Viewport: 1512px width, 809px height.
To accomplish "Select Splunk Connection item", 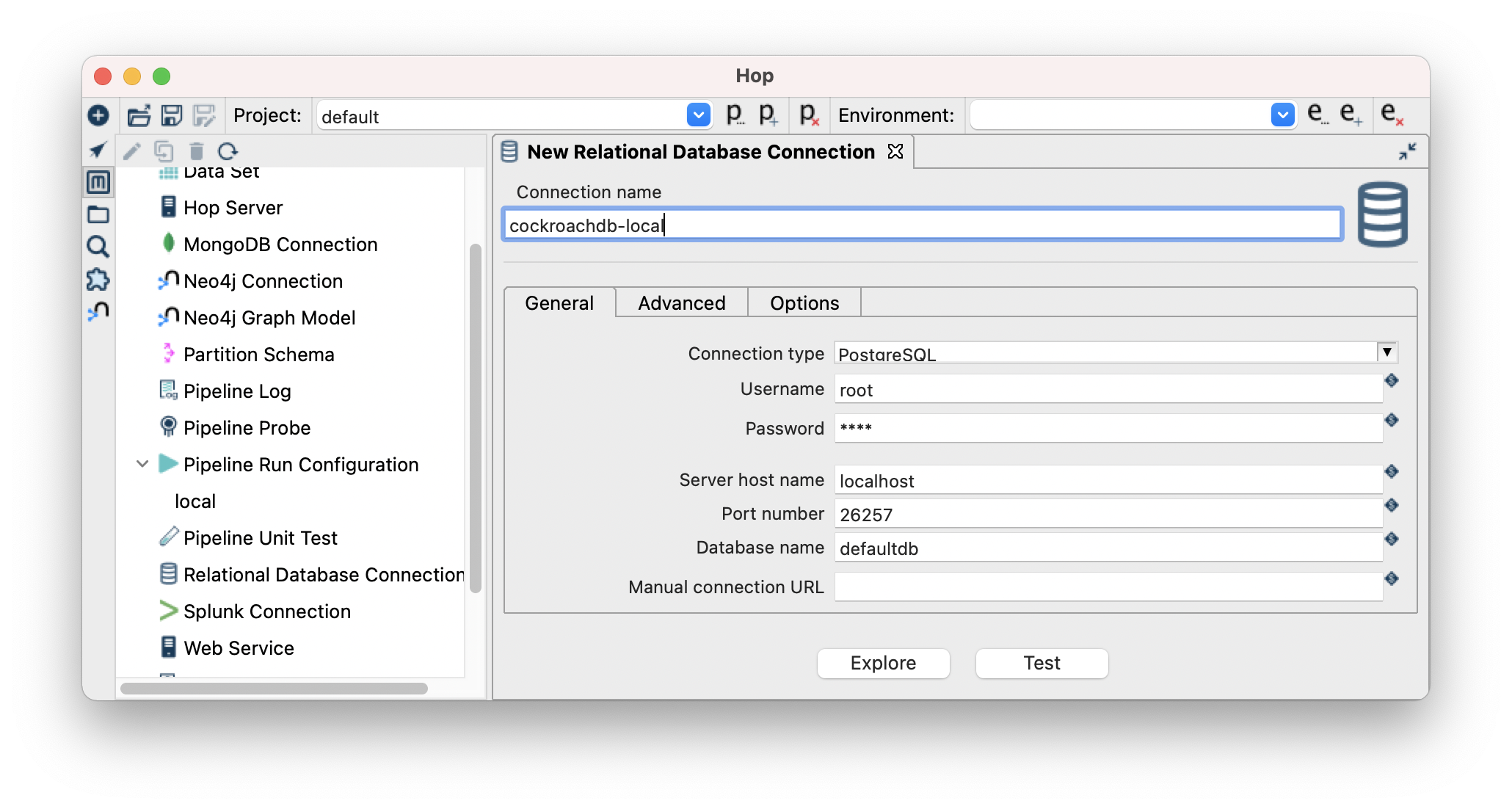I will pos(266,612).
